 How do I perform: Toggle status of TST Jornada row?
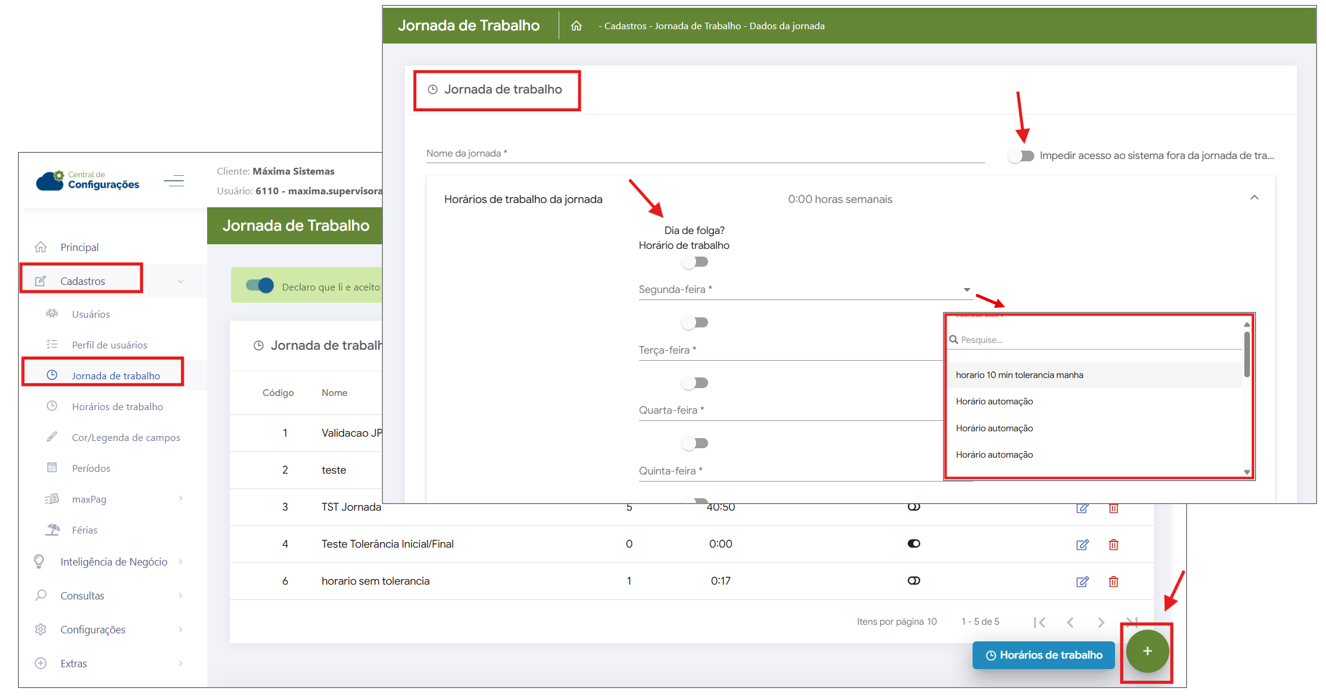[x=914, y=507]
